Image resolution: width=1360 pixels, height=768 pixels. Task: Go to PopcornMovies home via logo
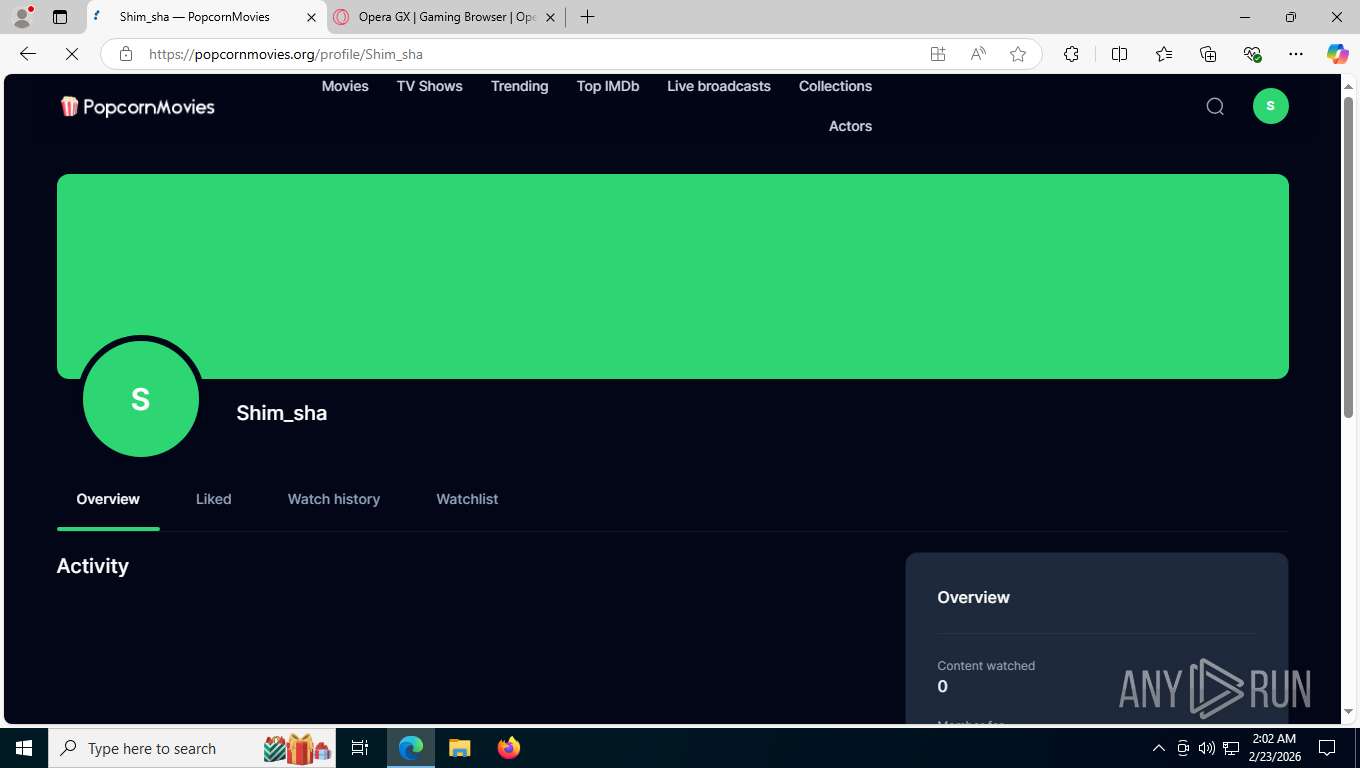pos(138,106)
